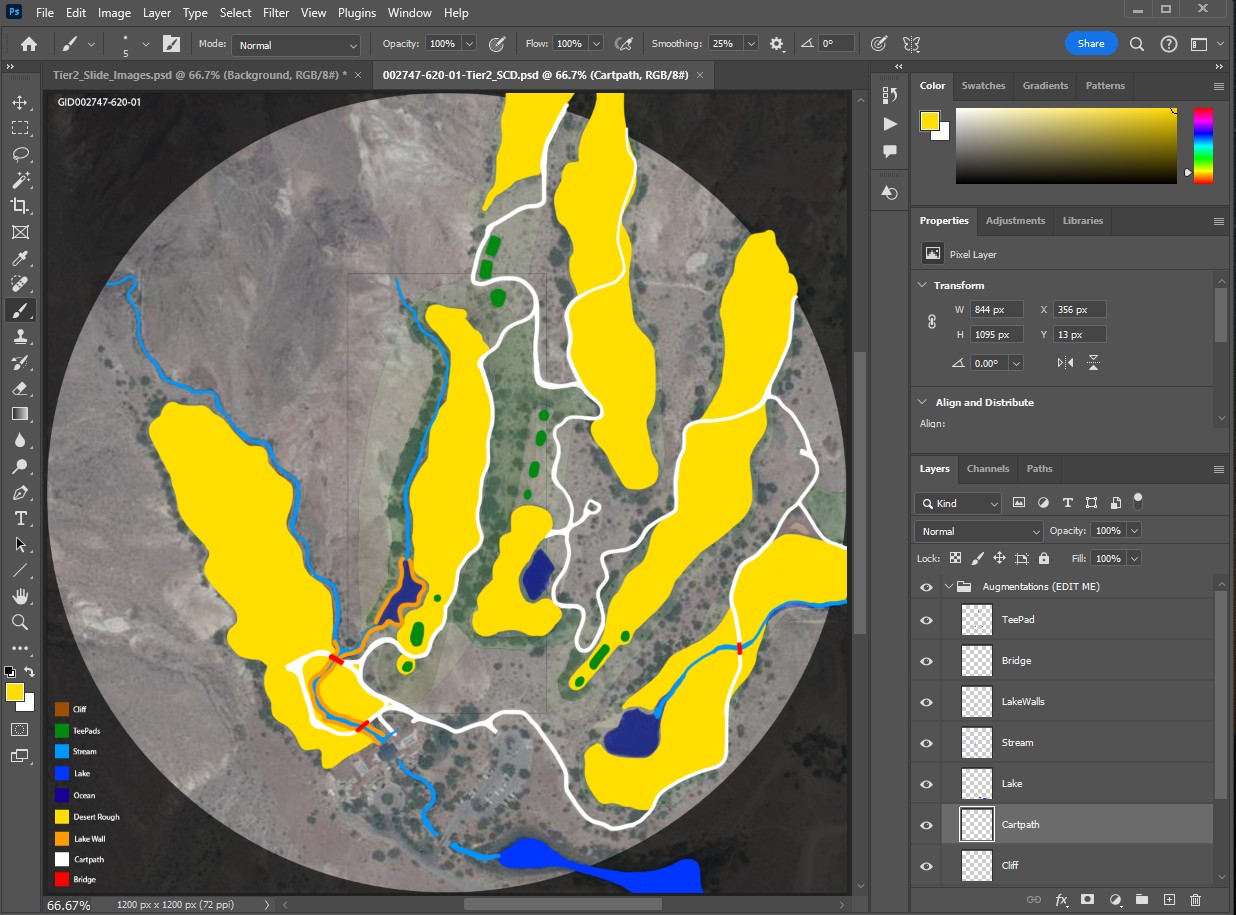This screenshot has height=915, width=1236.
Task: Collapse the Transform section
Action: pos(922,285)
